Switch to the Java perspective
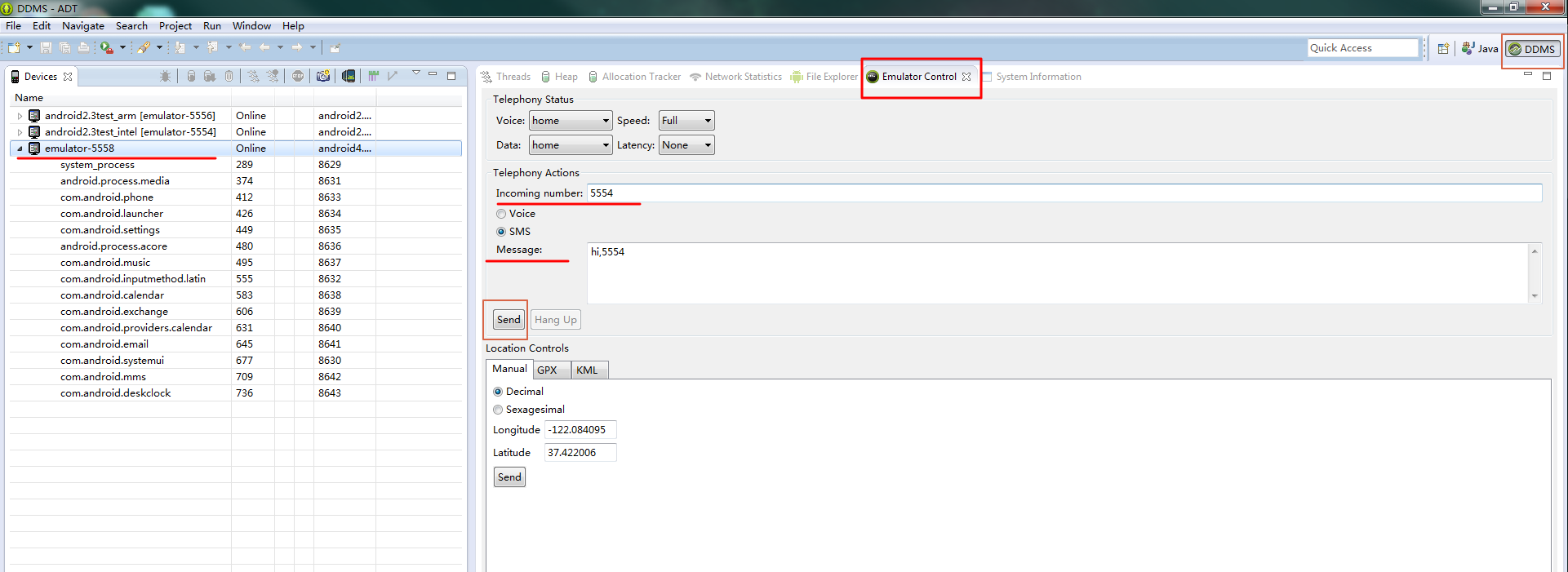Screen dimensions: 1568x572 point(1480,49)
